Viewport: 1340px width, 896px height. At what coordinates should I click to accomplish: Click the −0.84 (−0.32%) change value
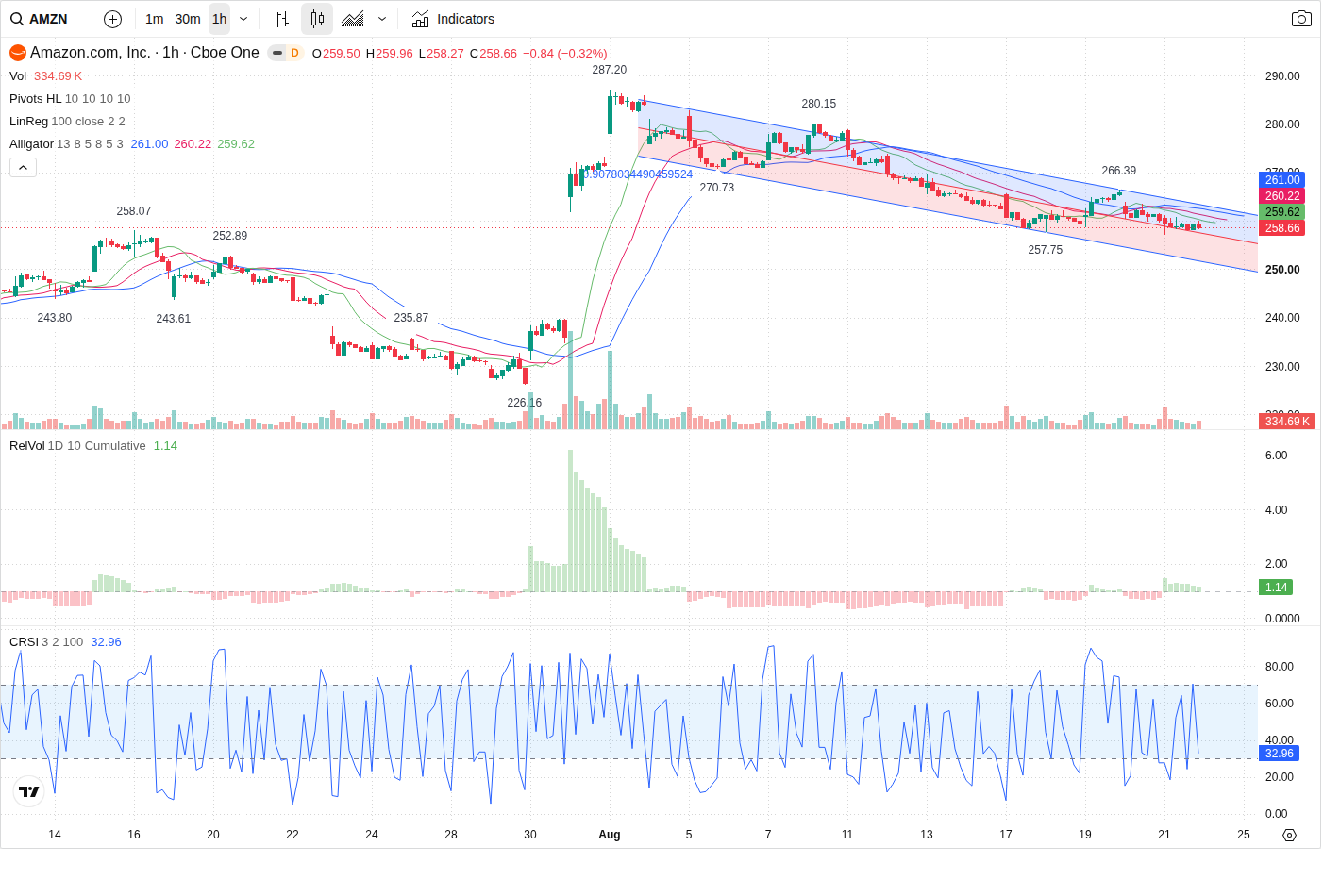[x=565, y=54]
